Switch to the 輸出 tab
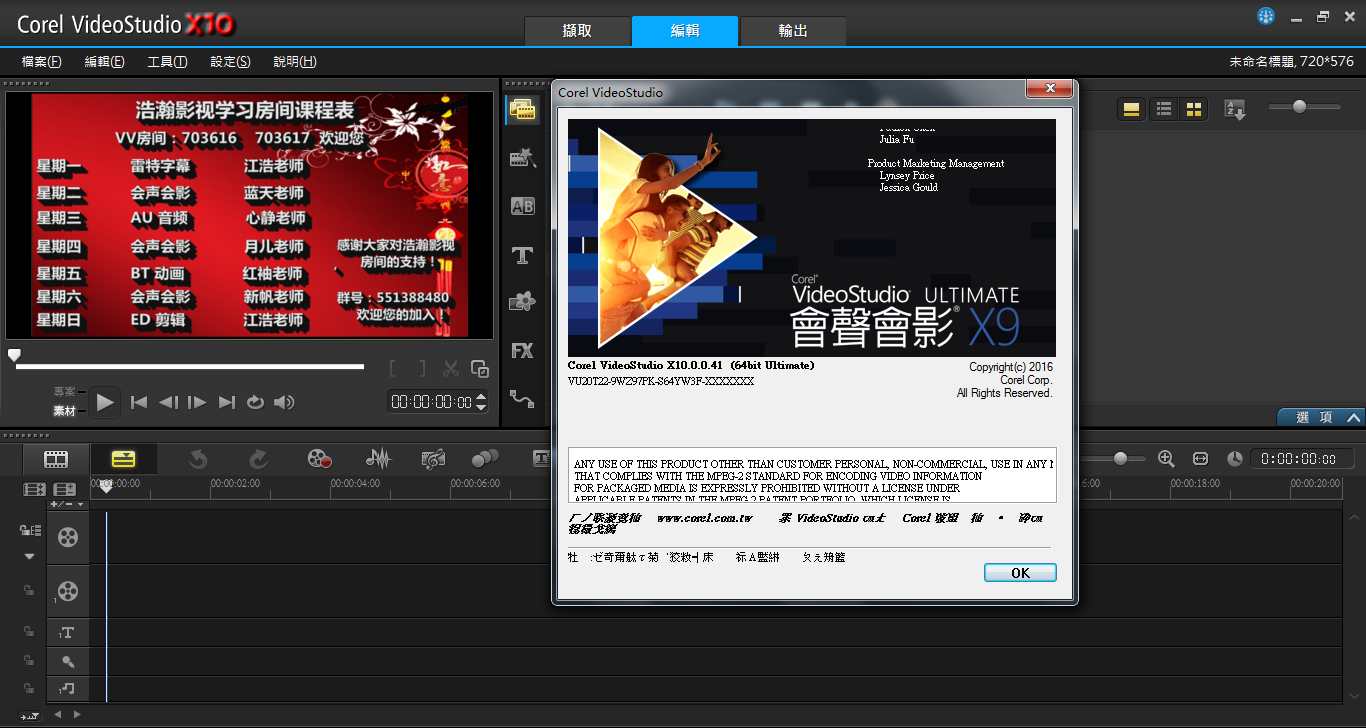 click(793, 31)
